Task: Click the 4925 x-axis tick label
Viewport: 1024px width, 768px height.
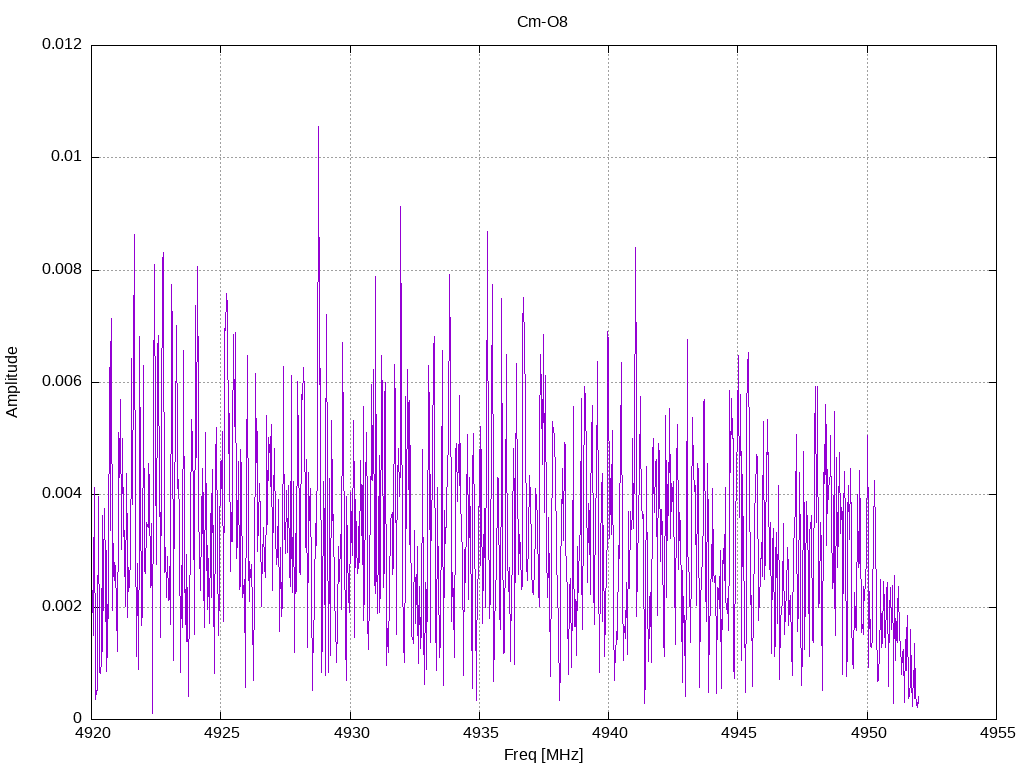Action: pos(222,733)
